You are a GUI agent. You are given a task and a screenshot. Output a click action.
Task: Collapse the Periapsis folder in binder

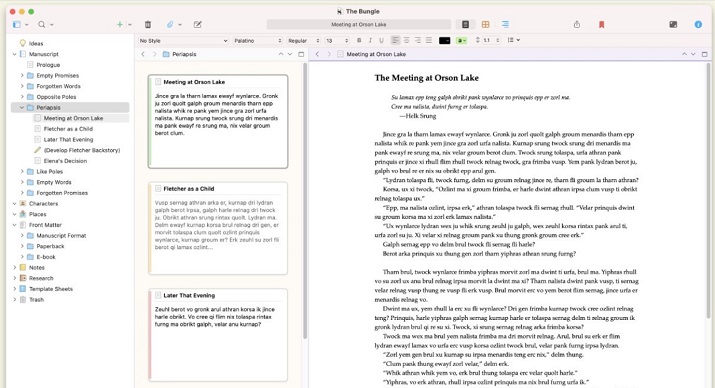[x=22, y=108]
